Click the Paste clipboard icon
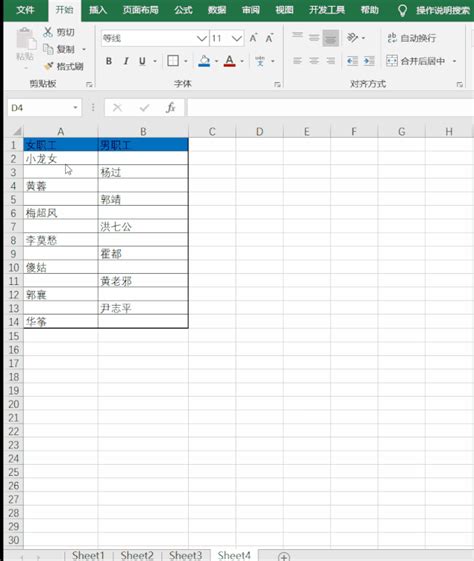474x561 pixels. (x=26, y=38)
